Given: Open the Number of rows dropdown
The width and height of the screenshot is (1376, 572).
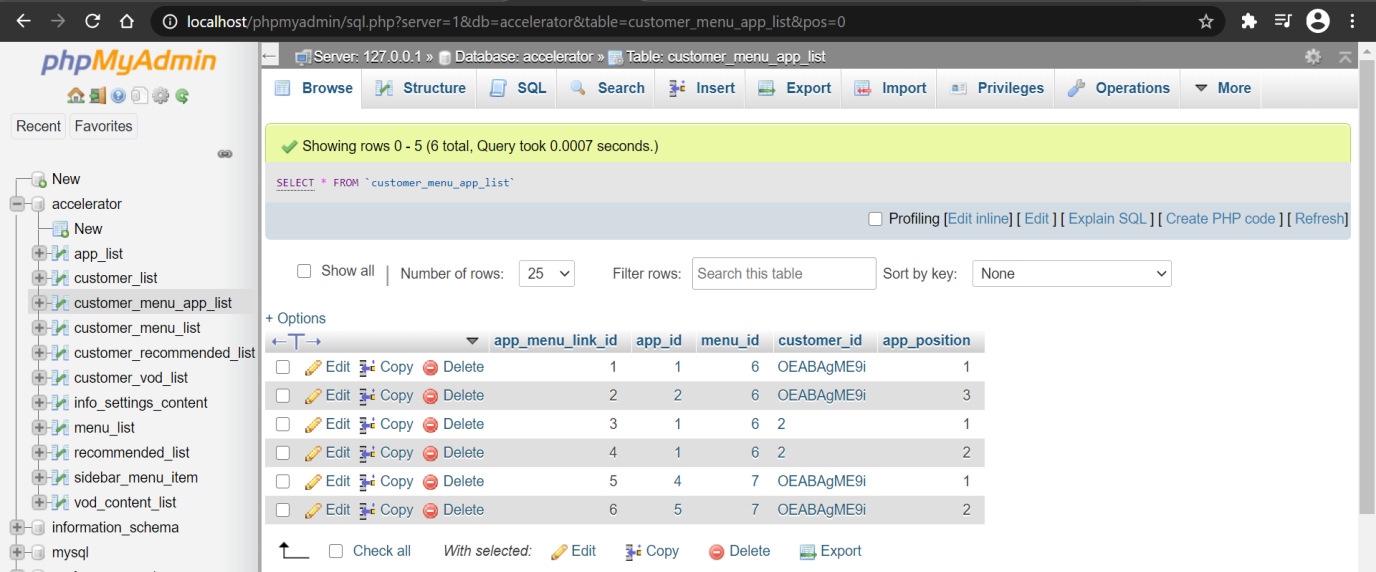Looking at the screenshot, I should click(x=546, y=273).
